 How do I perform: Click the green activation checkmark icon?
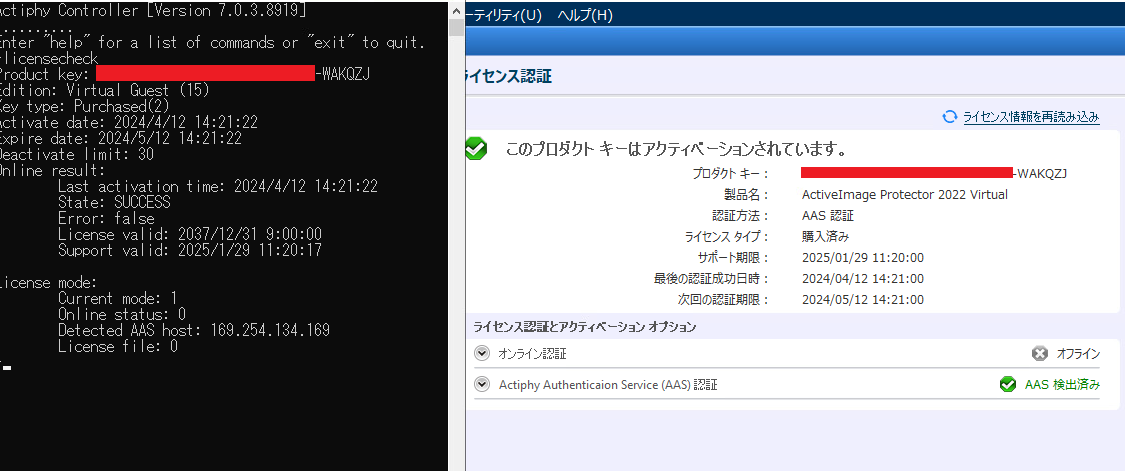[x=475, y=149]
